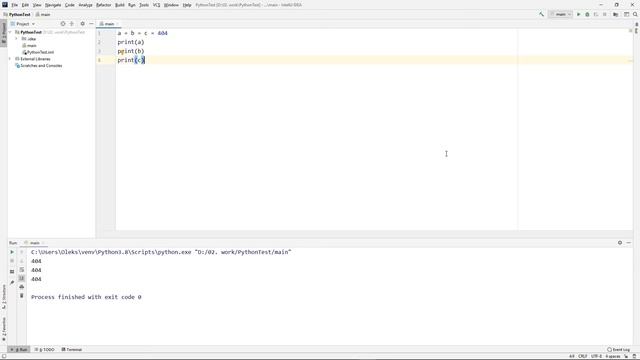Viewport: 640px width, 360px height.
Task: Click the up arrow in the Run panel toolbar
Action: click(x=22, y=252)
